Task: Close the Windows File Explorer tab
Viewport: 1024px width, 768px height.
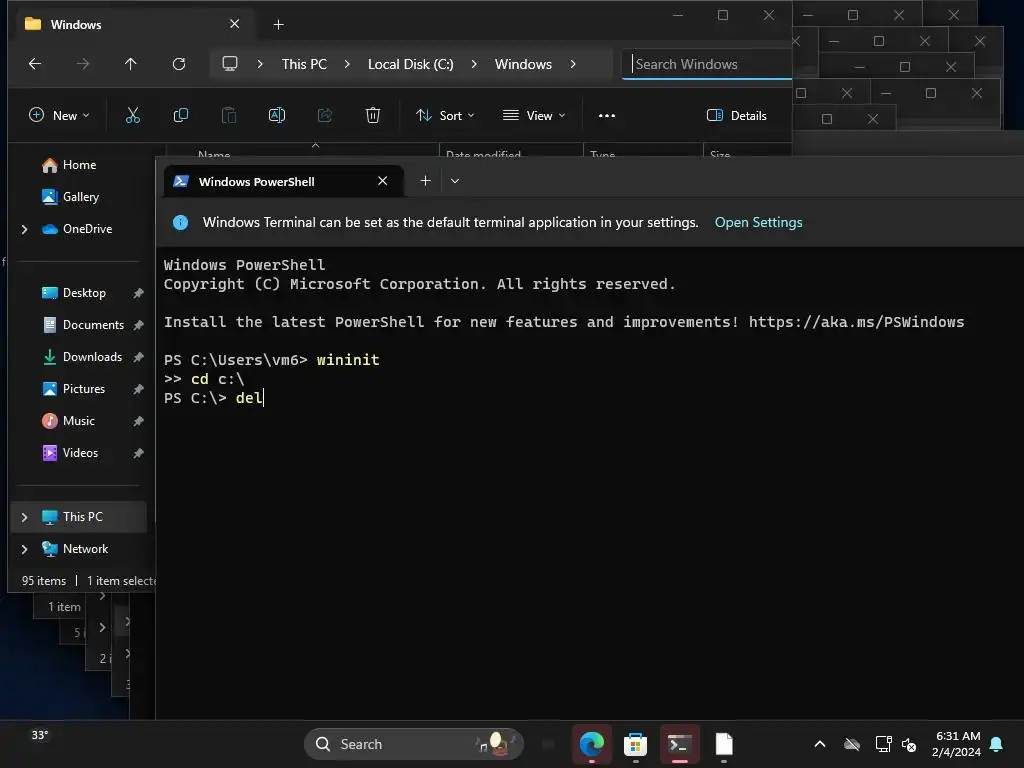Action: pyautogui.click(x=234, y=24)
